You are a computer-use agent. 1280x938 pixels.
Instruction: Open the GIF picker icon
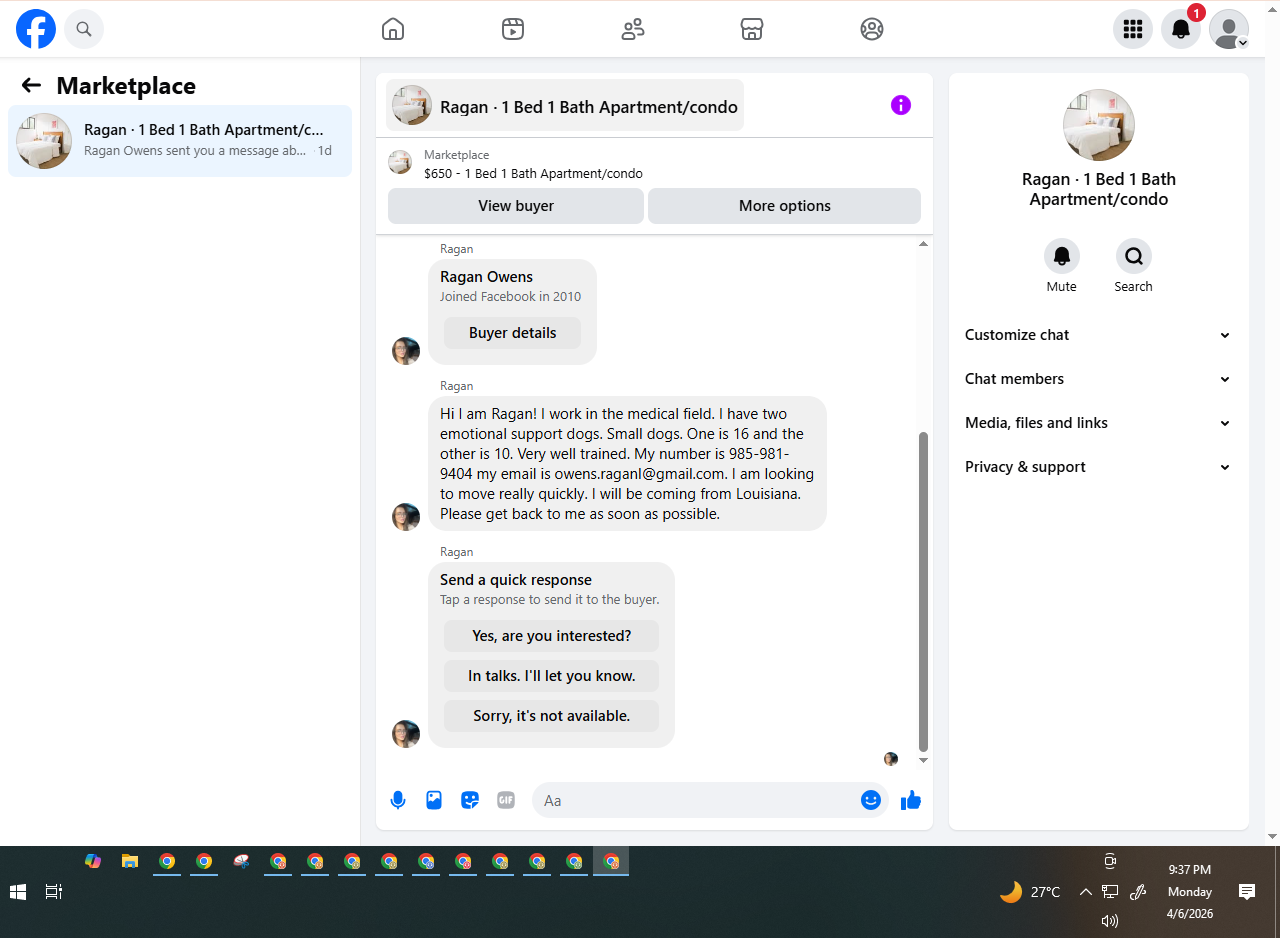tap(506, 800)
